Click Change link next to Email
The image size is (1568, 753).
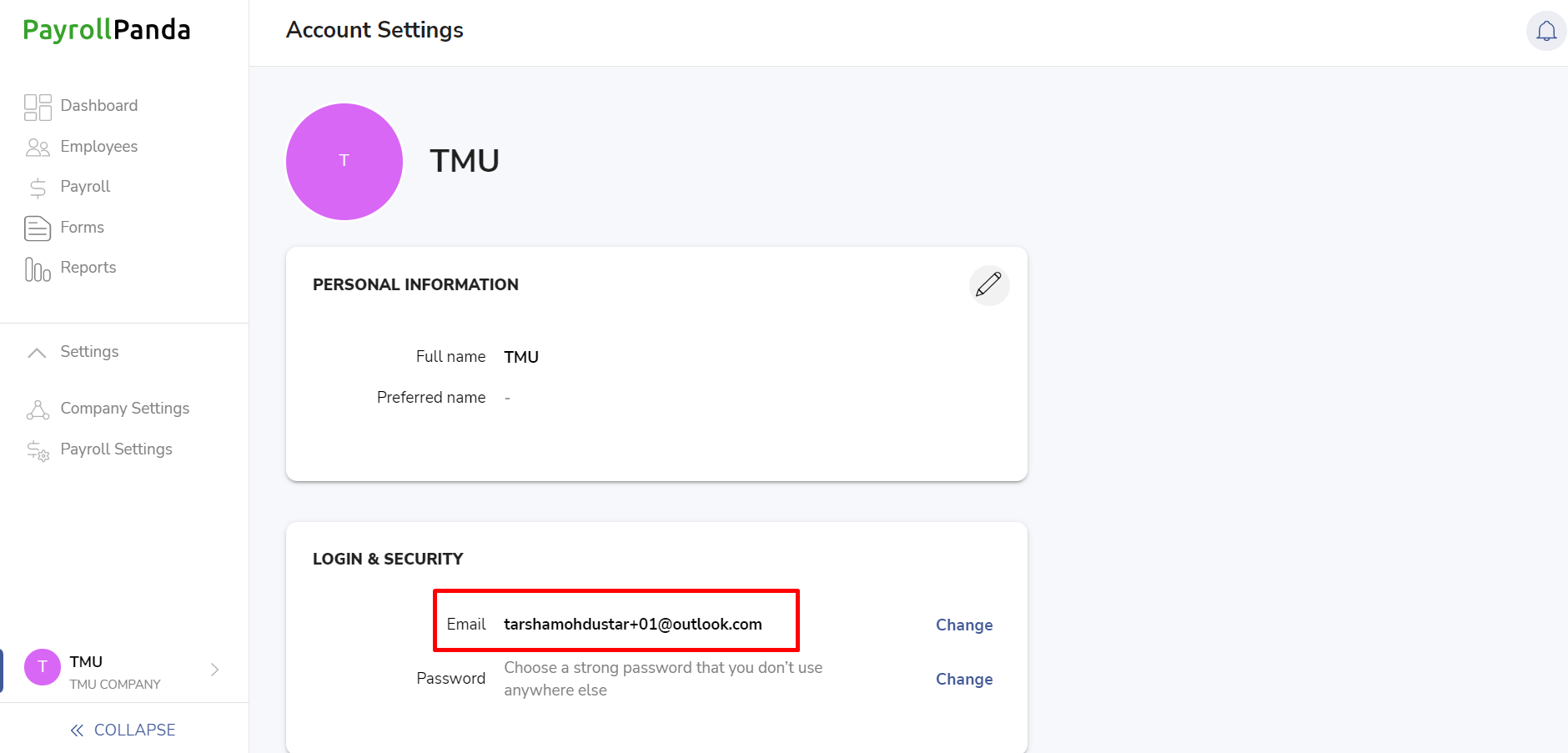point(964,625)
